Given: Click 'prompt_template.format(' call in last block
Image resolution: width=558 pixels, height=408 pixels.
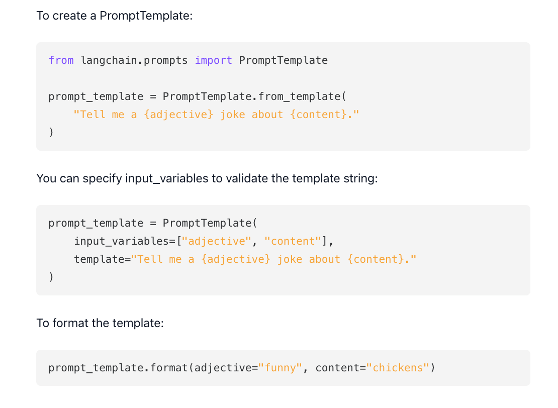Looking at the screenshot, I should (121, 367).
